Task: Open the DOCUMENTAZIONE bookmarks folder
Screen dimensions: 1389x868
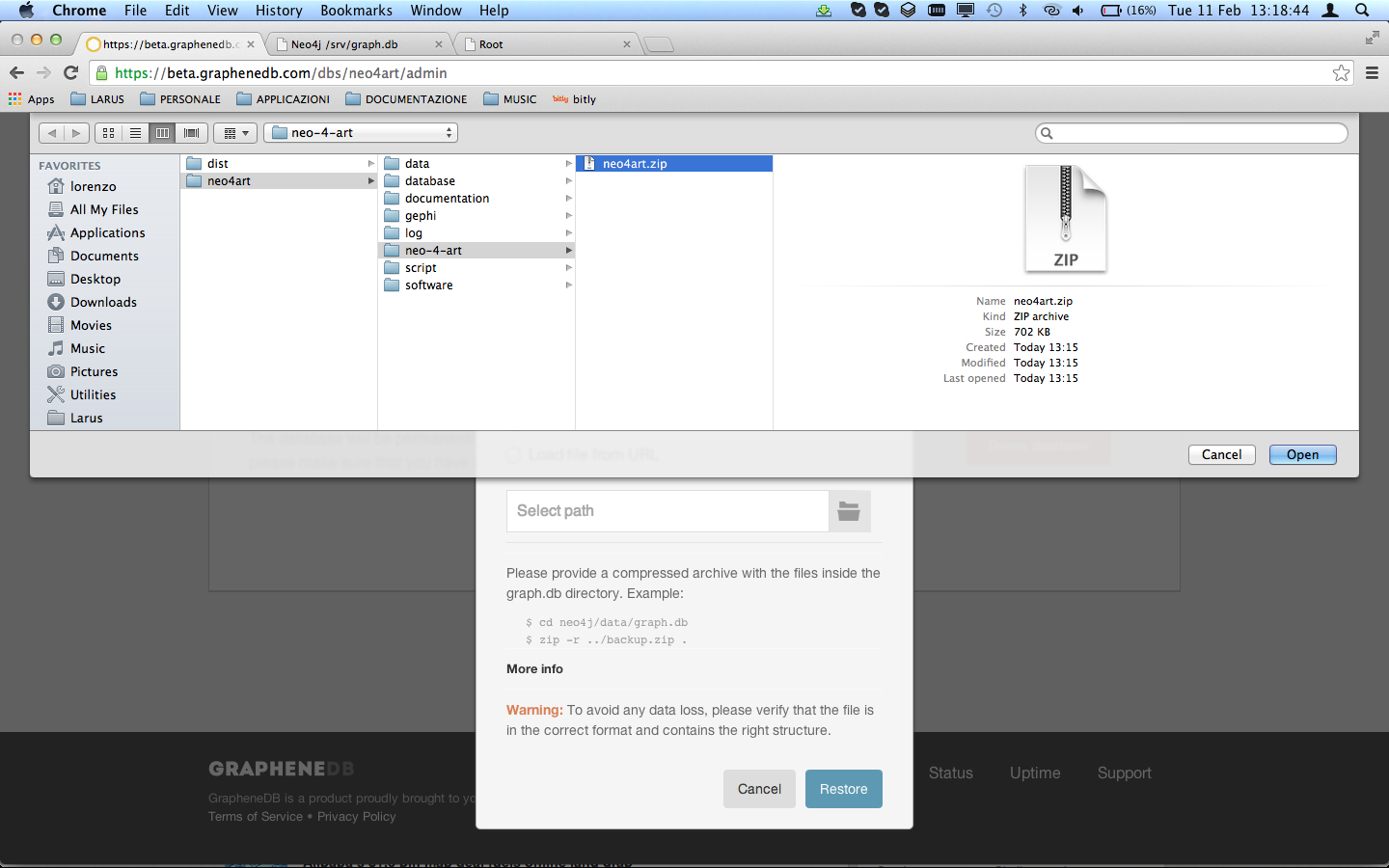Action: point(406,98)
